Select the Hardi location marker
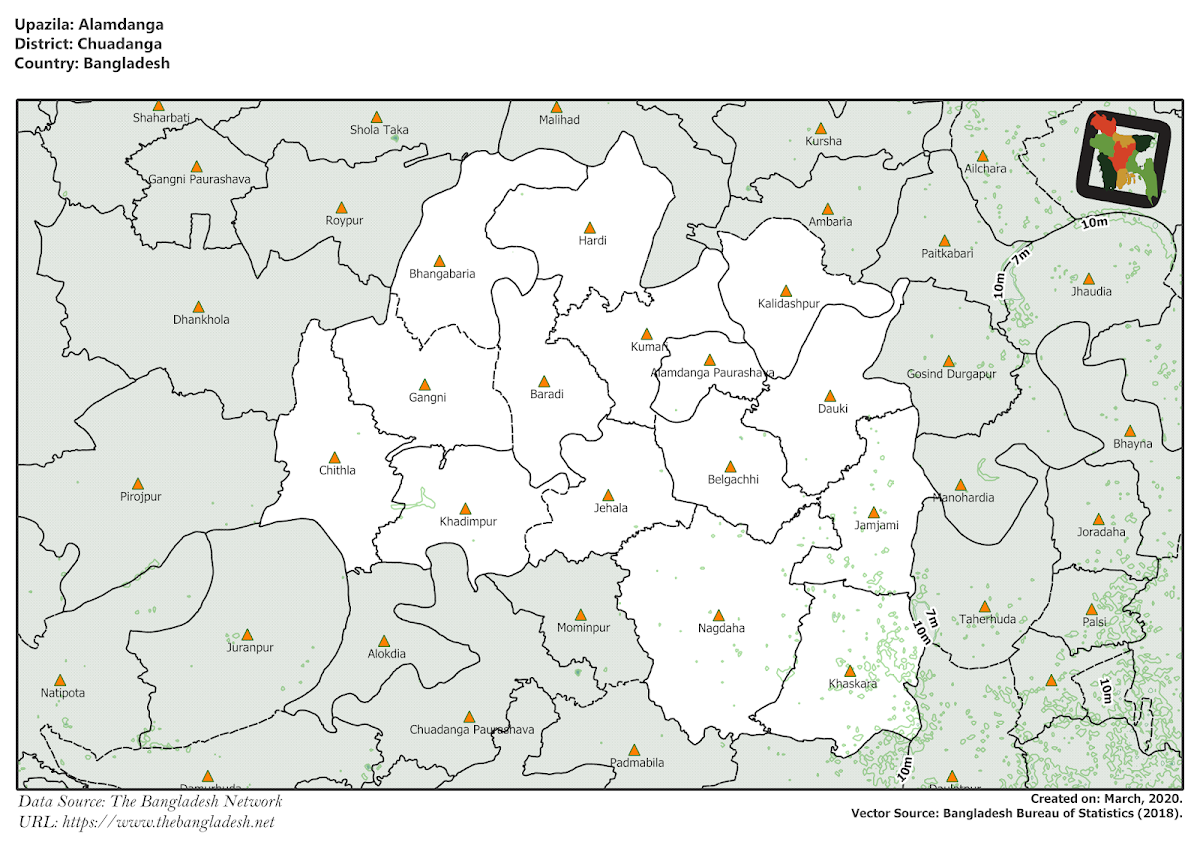1200x848 pixels. pos(591,226)
